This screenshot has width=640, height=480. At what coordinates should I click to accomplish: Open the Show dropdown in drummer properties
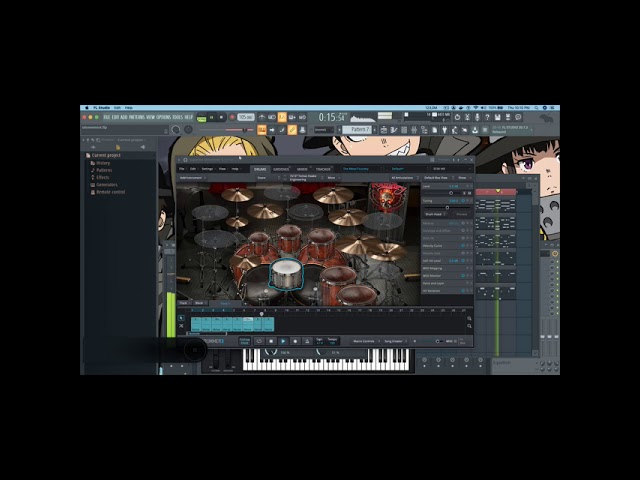464,178
